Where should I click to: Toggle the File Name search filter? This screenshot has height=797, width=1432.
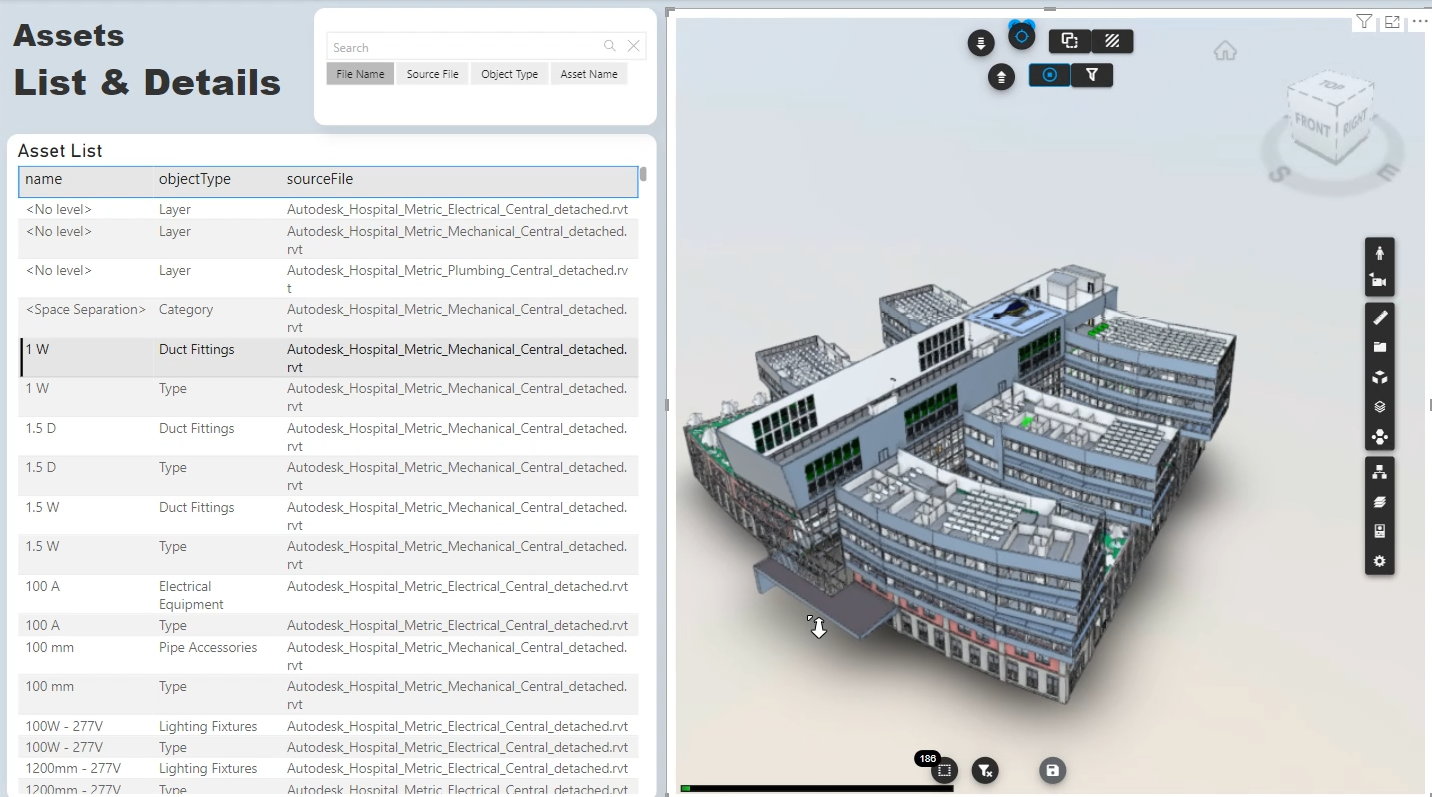pos(360,74)
